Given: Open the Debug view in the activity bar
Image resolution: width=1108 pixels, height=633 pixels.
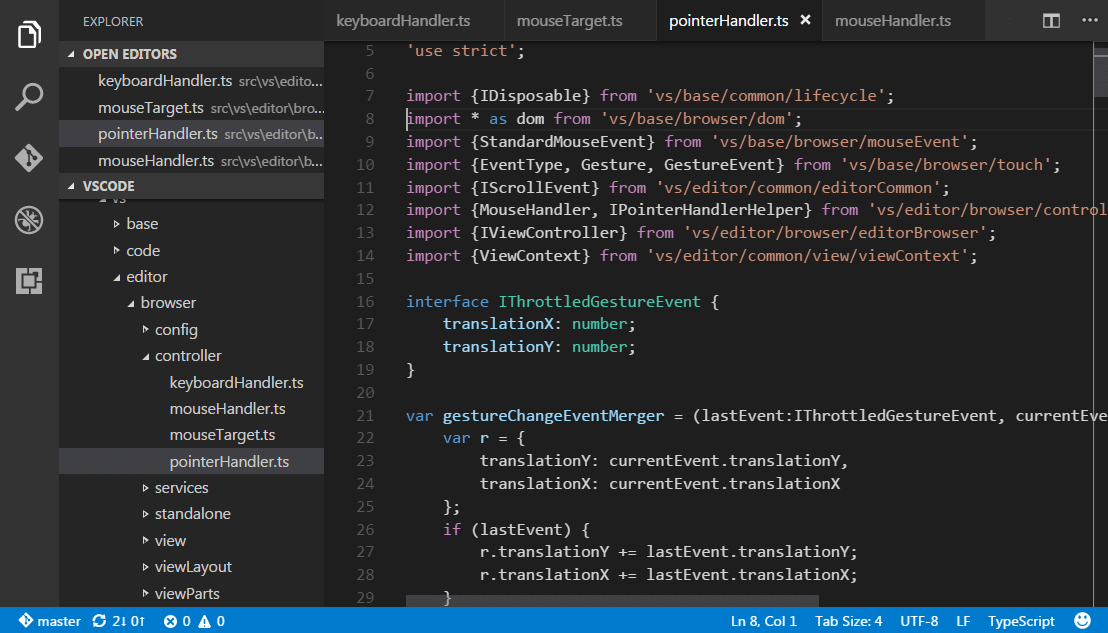Looking at the screenshot, I should pyautogui.click(x=28, y=219).
